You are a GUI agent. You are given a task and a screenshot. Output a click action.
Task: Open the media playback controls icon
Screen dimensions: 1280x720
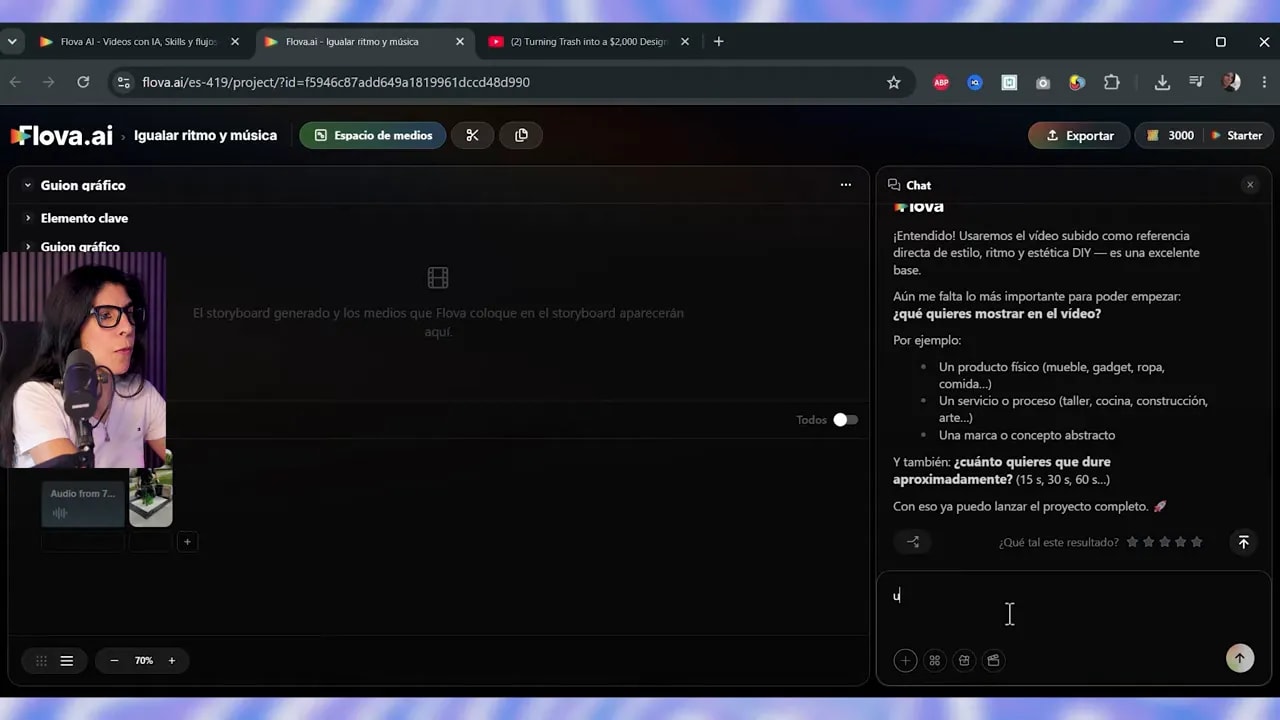point(1196,83)
